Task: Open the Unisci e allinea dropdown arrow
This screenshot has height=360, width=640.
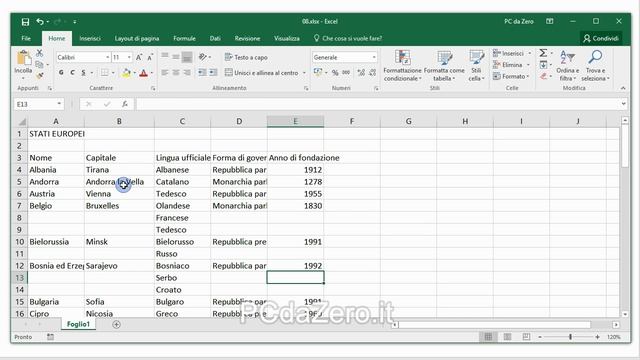Action: tap(304, 73)
